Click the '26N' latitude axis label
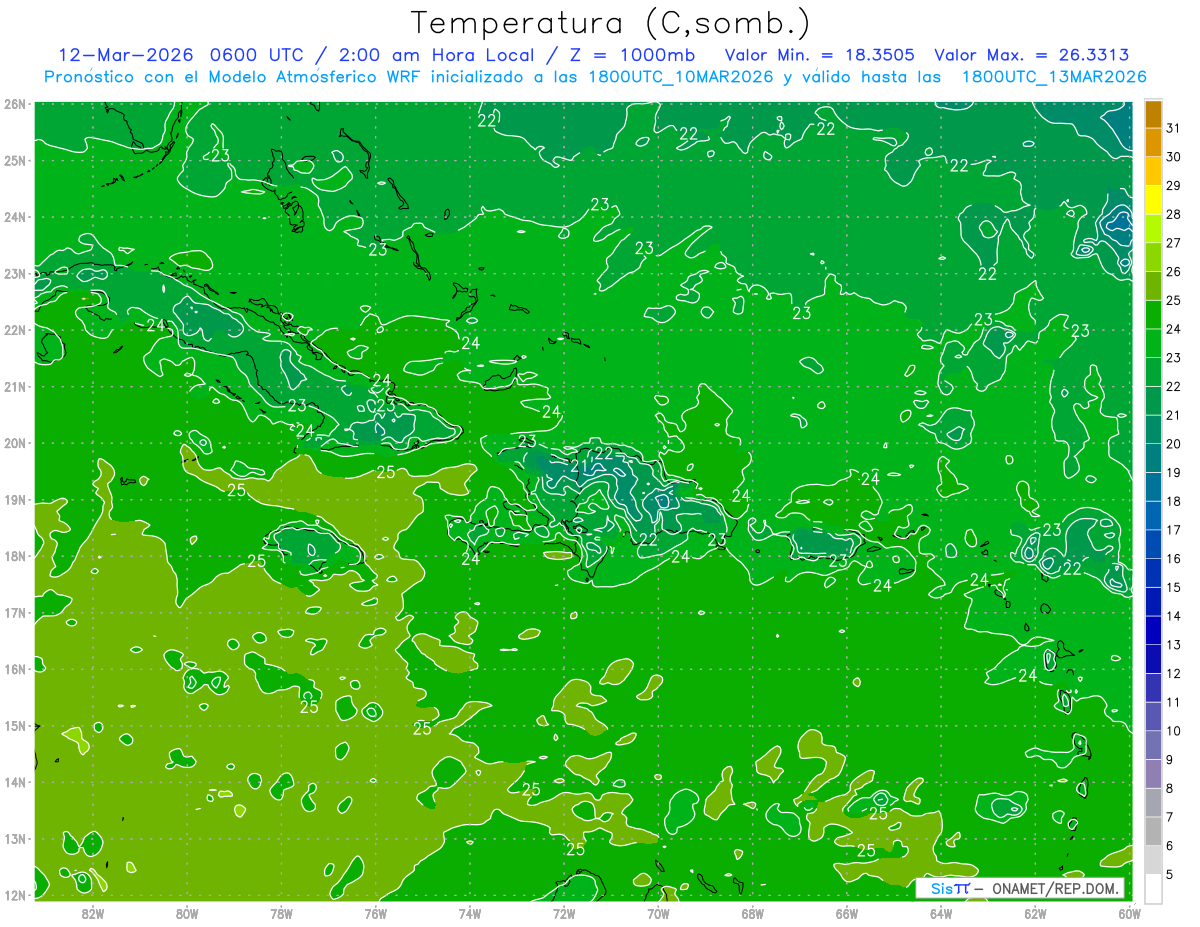 point(15,104)
